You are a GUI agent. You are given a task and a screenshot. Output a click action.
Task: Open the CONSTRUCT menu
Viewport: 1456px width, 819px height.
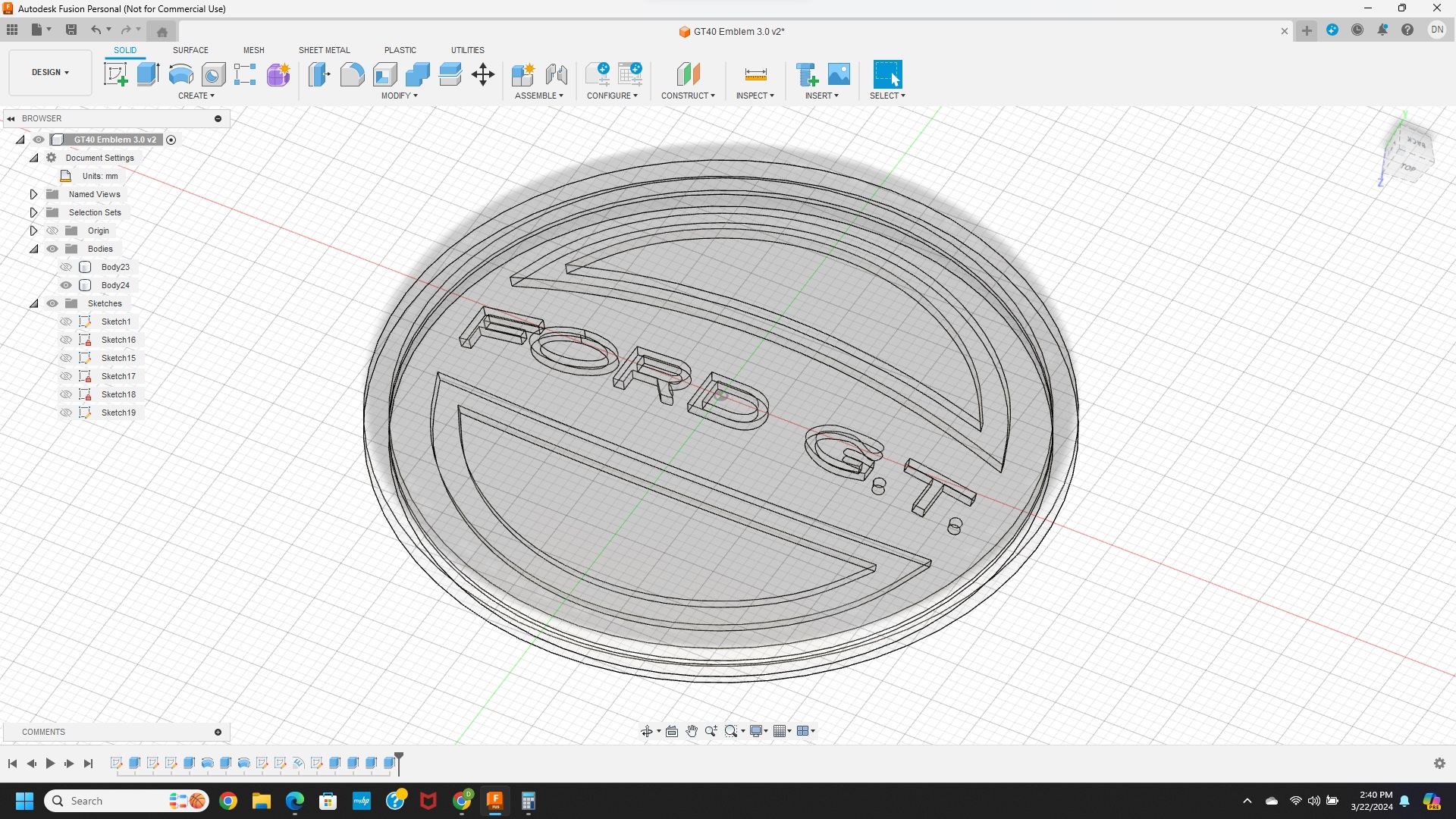click(x=688, y=96)
